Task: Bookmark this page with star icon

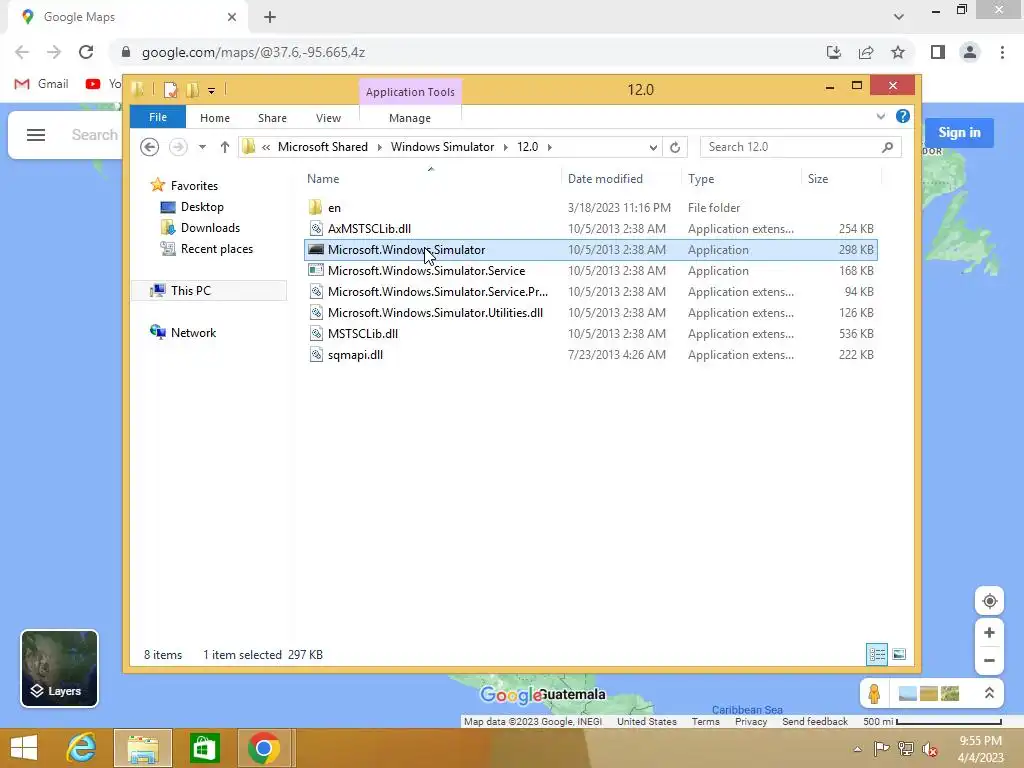Action: (898, 52)
